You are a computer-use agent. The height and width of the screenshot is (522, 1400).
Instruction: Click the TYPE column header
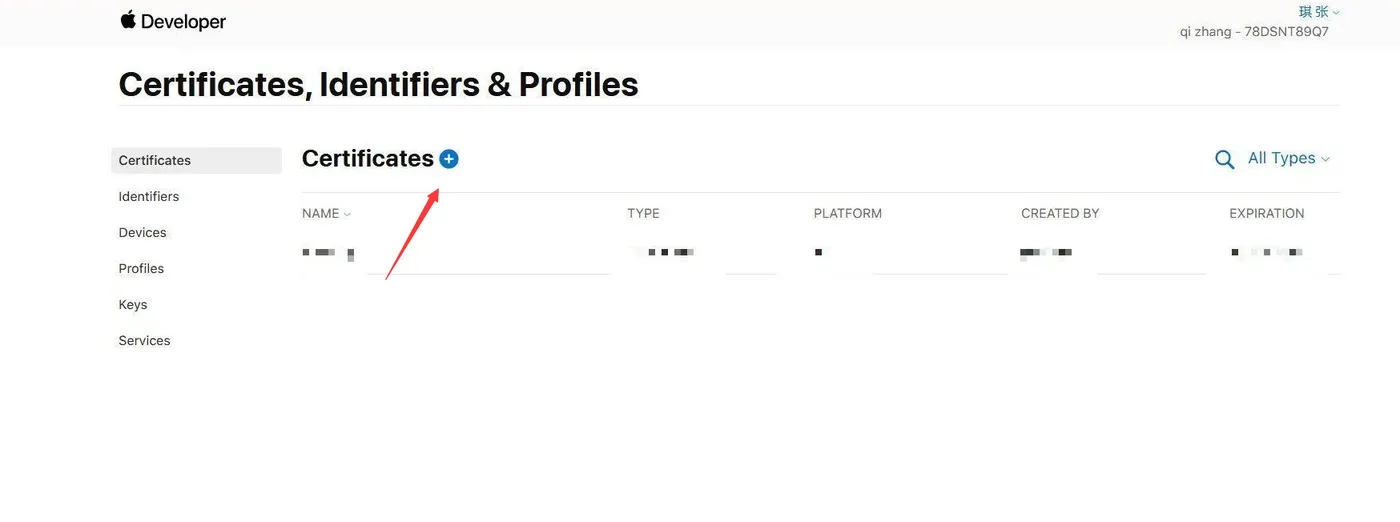(x=643, y=213)
